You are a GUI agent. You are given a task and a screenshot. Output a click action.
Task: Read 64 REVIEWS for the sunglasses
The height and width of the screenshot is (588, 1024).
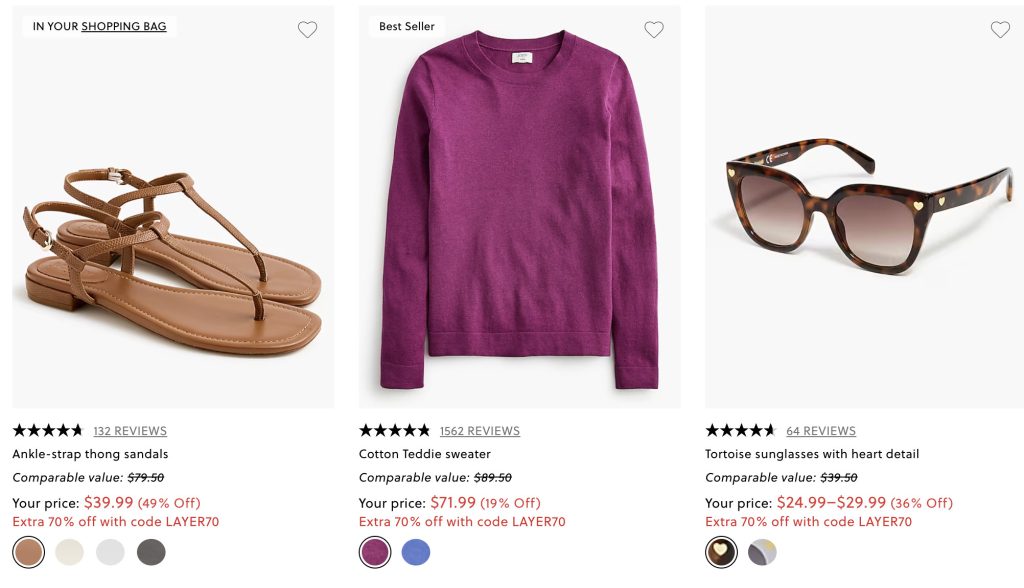[821, 431]
